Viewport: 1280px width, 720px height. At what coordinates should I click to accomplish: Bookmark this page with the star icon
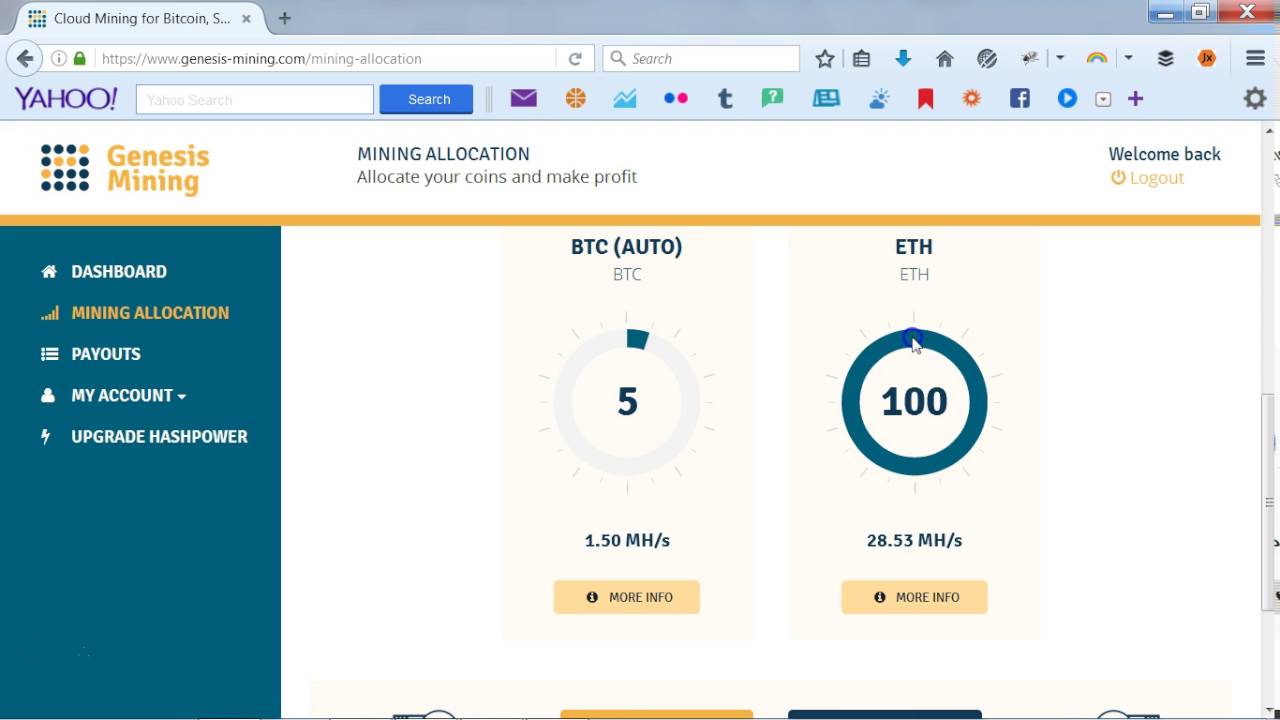point(825,59)
